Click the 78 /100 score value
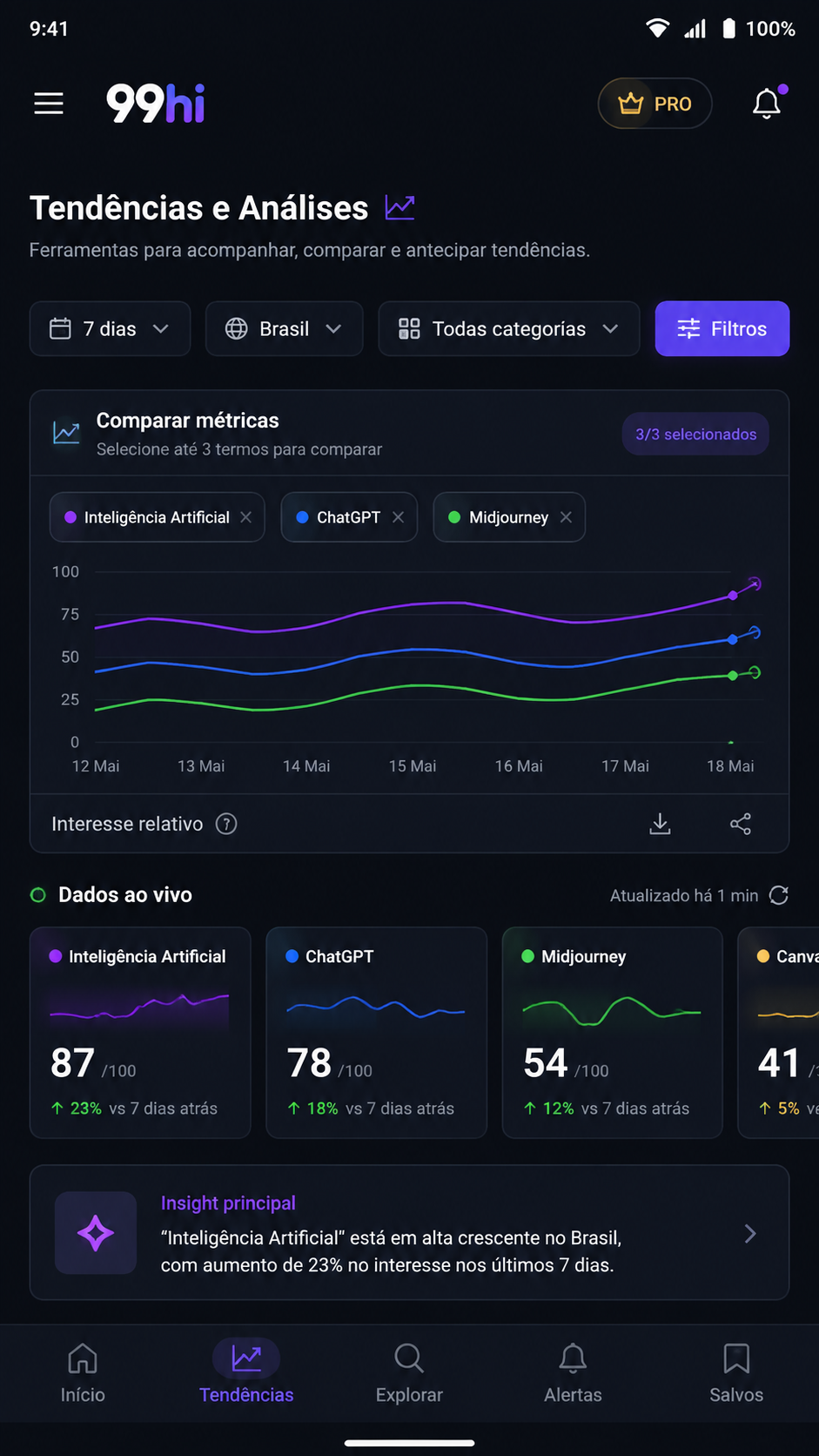This screenshot has height=1456, width=819. (330, 1063)
